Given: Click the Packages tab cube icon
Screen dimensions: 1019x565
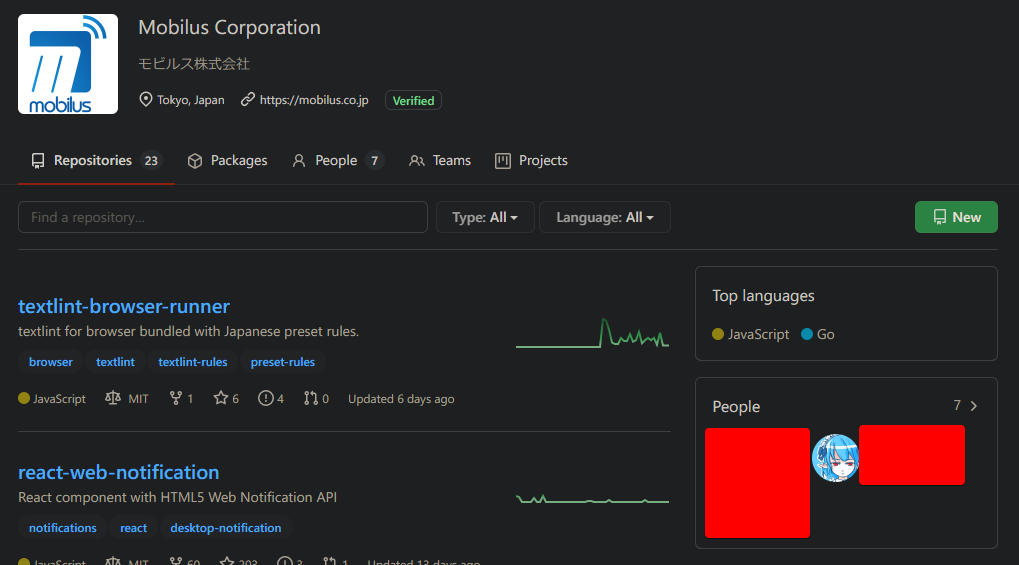Looking at the screenshot, I should (x=195, y=161).
